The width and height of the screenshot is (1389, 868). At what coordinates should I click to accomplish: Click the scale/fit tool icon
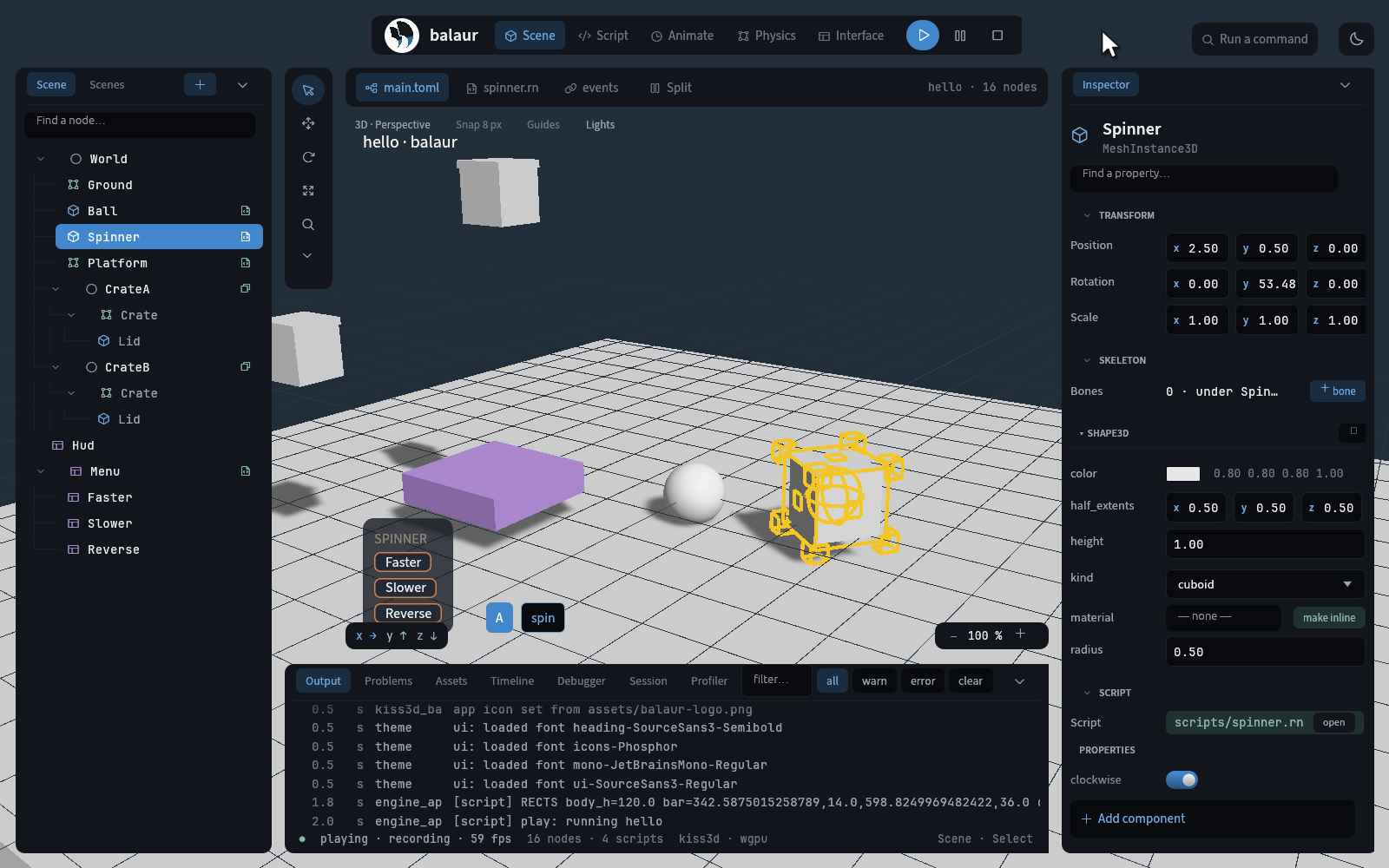(308, 191)
